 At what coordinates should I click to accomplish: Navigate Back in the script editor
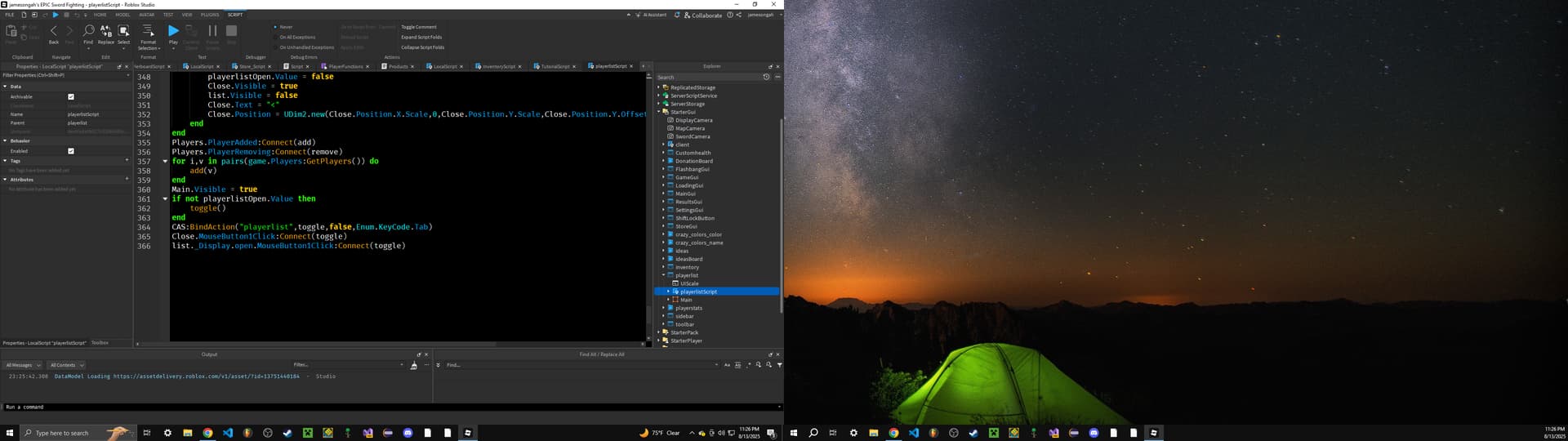point(54,33)
